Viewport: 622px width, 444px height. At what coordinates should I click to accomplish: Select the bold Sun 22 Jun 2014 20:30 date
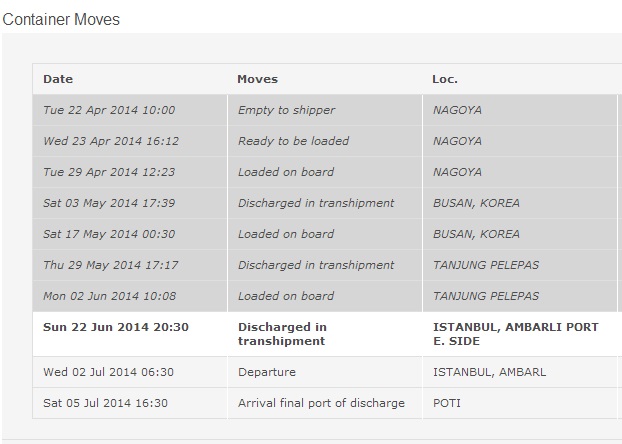(x=116, y=327)
